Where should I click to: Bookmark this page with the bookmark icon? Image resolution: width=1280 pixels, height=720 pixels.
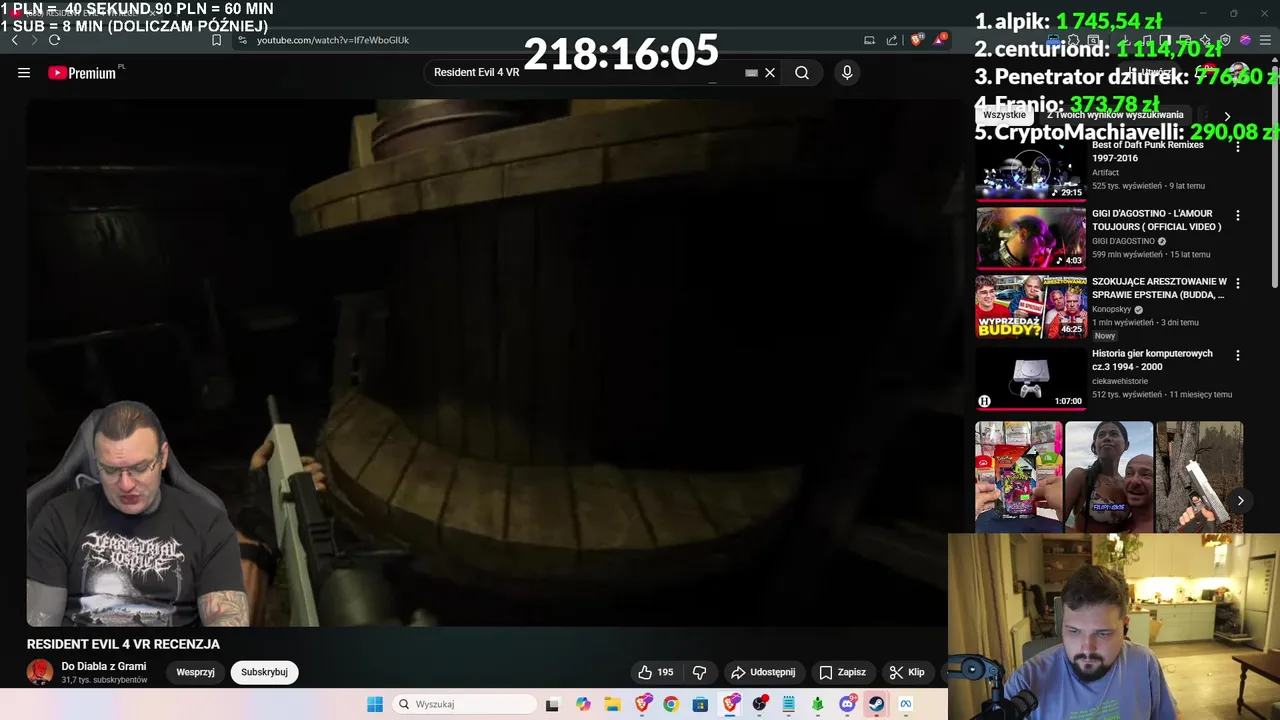217,40
